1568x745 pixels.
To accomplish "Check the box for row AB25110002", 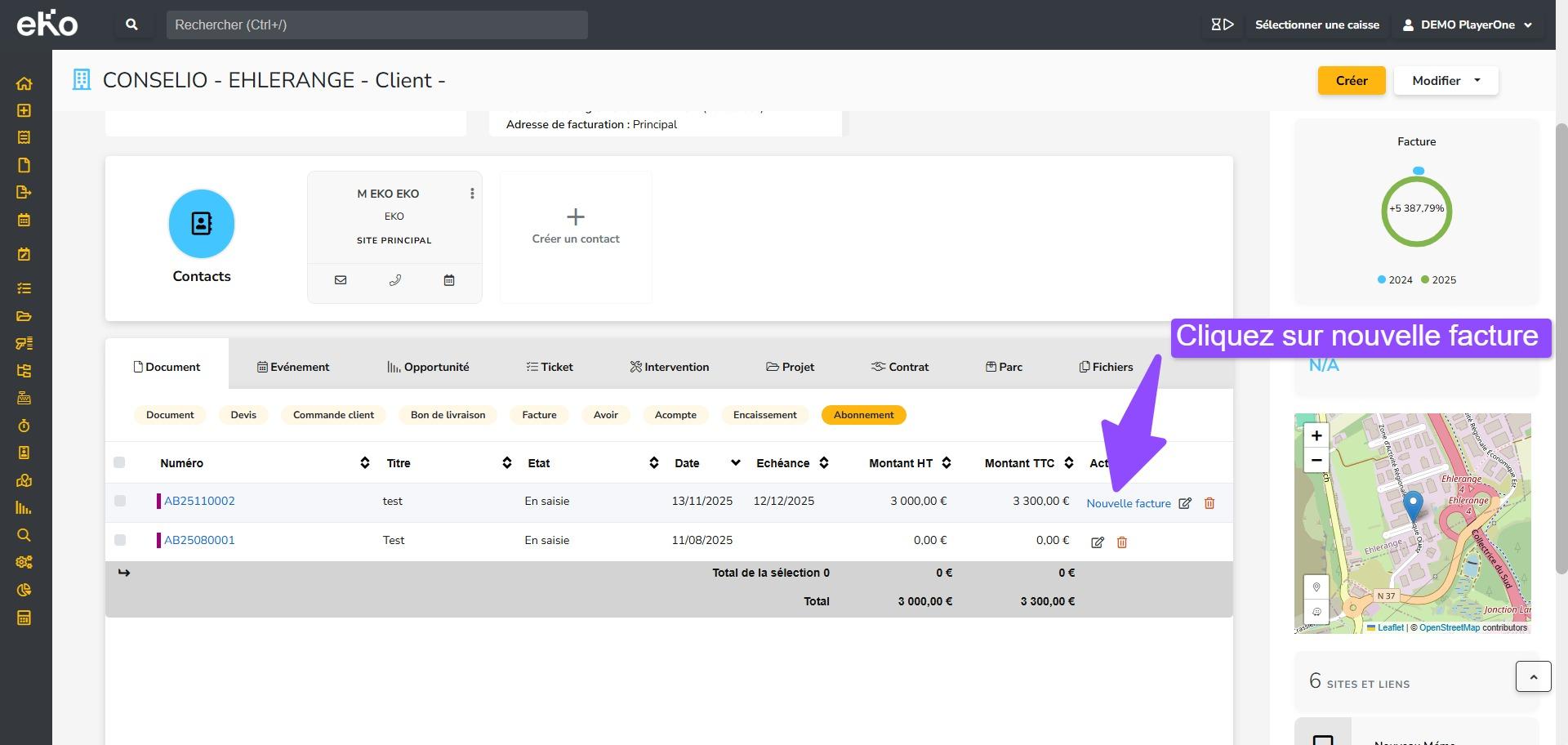I will coord(120,501).
